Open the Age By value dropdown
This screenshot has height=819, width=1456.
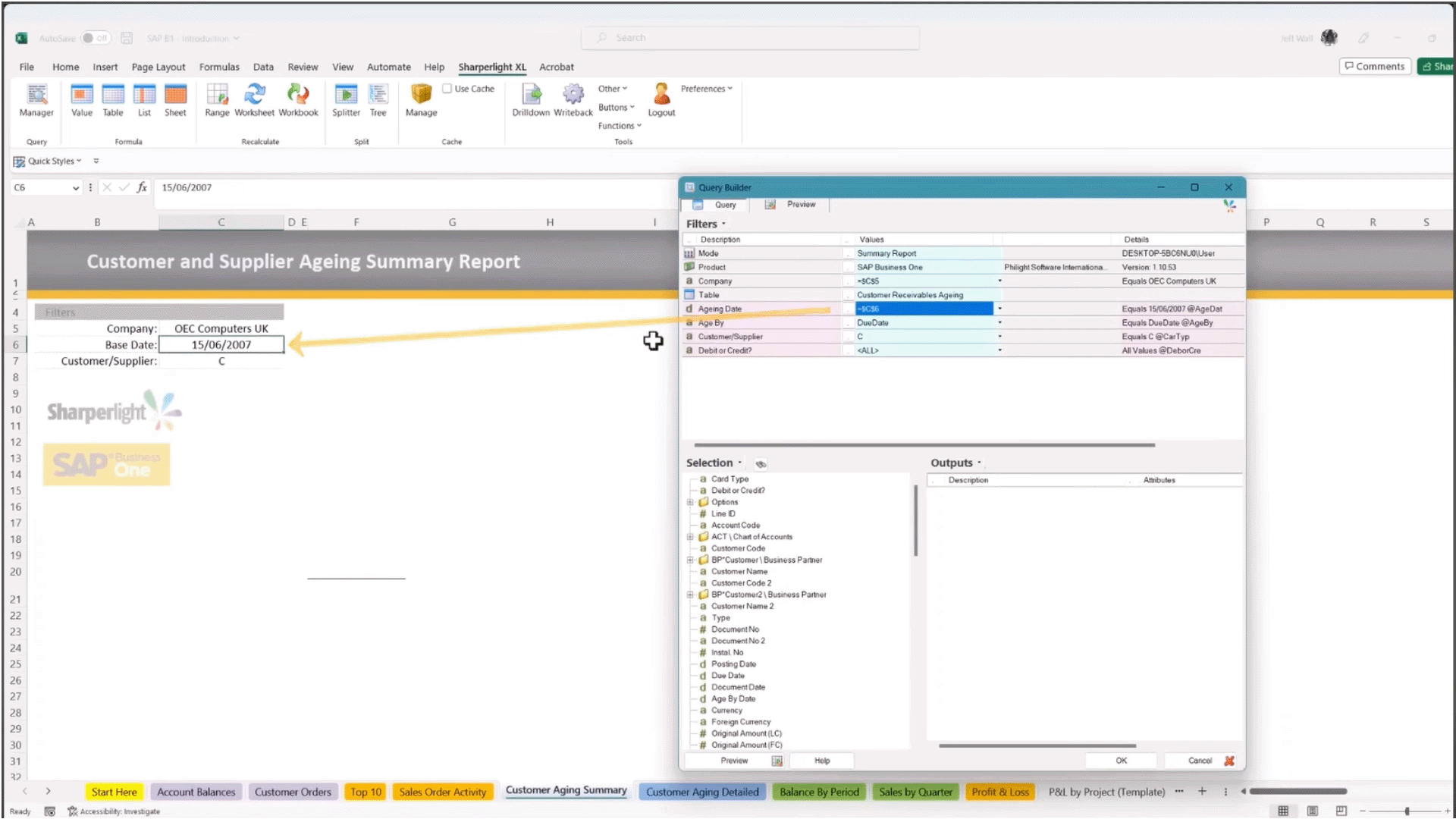[999, 323]
